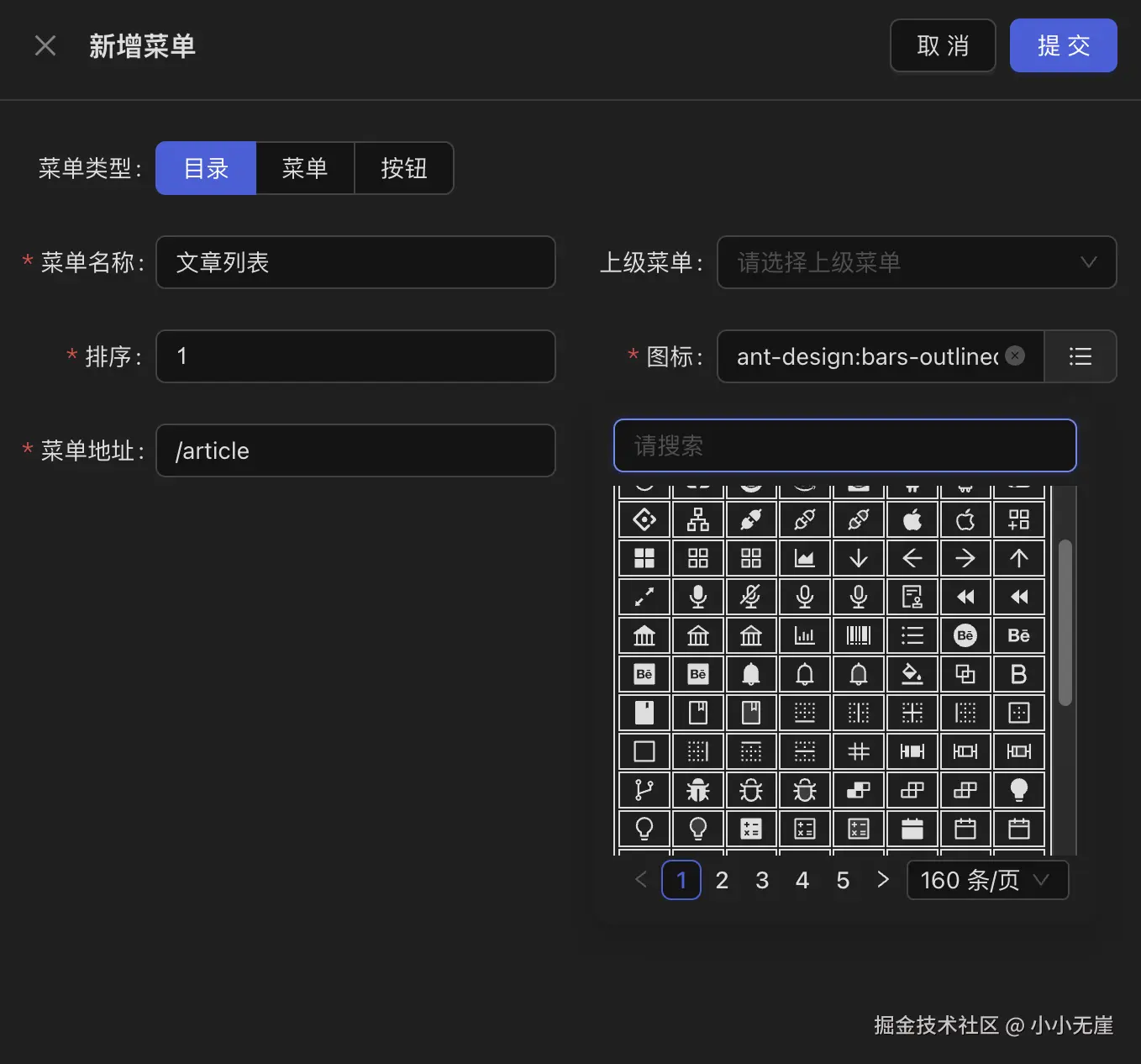
Task: Select the bar chart icon
Action: (805, 635)
